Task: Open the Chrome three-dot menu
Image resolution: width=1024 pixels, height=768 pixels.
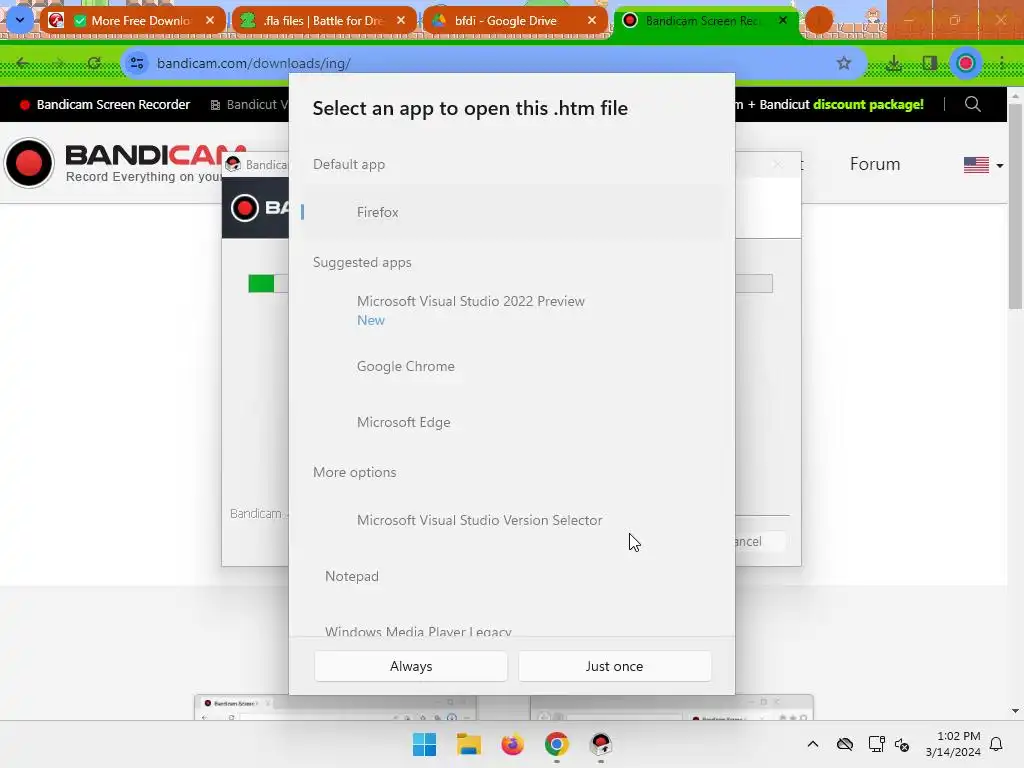Action: [1002, 63]
